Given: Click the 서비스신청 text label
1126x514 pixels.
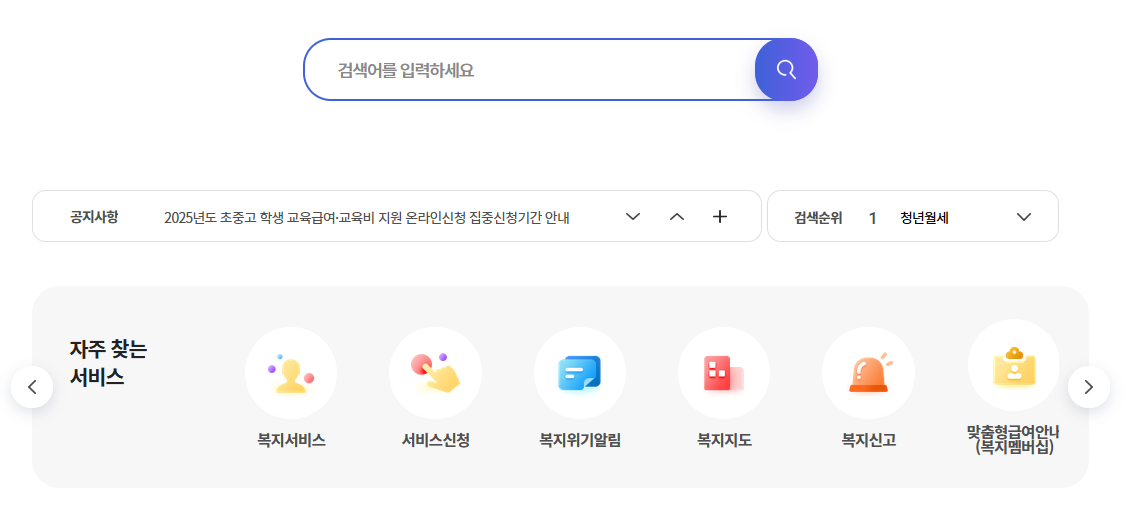Looking at the screenshot, I should tap(436, 440).
